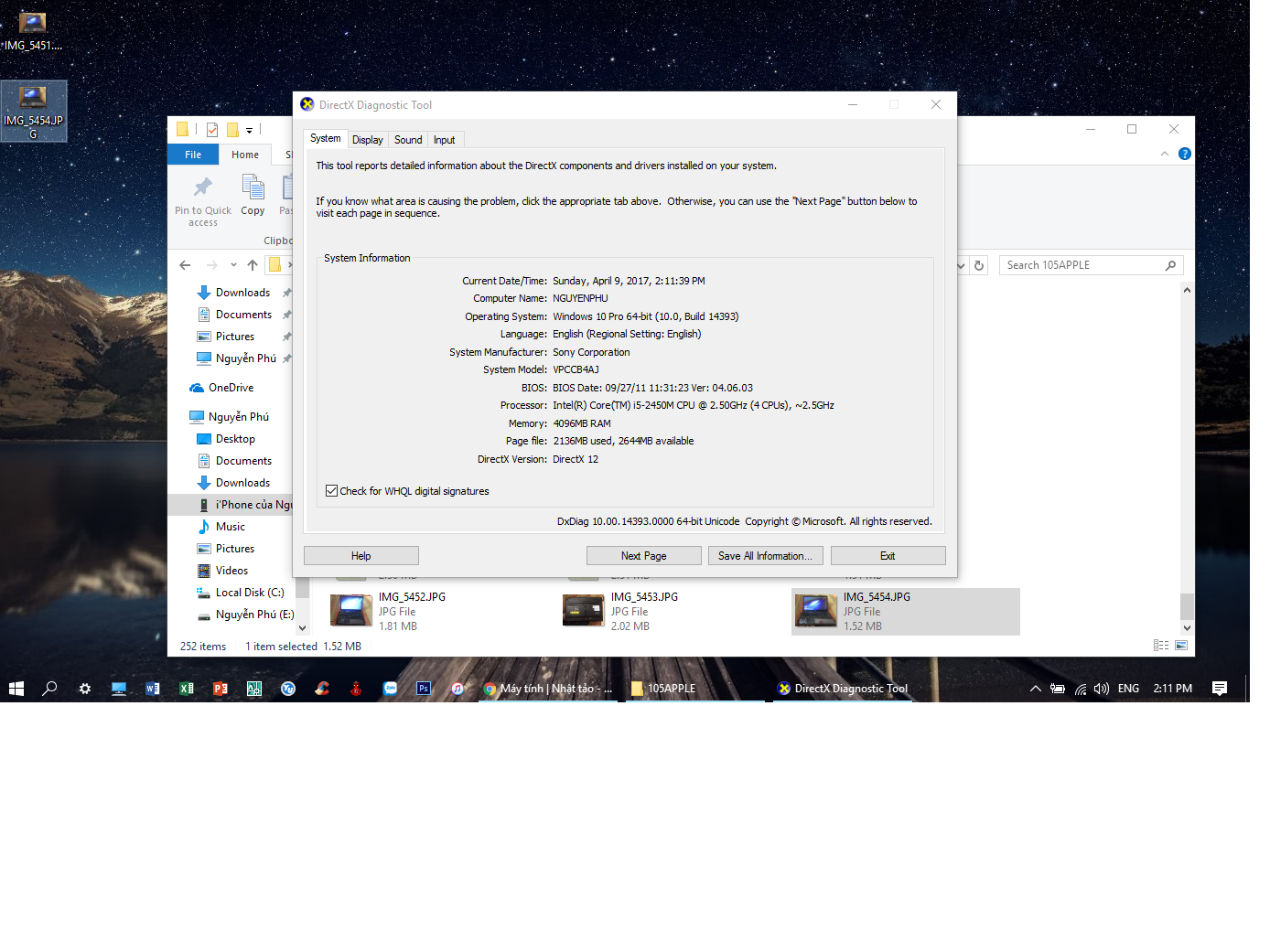Viewport: 1270px width, 952px height.
Task: Select iPhone của in navigation pane
Action: pos(245,505)
